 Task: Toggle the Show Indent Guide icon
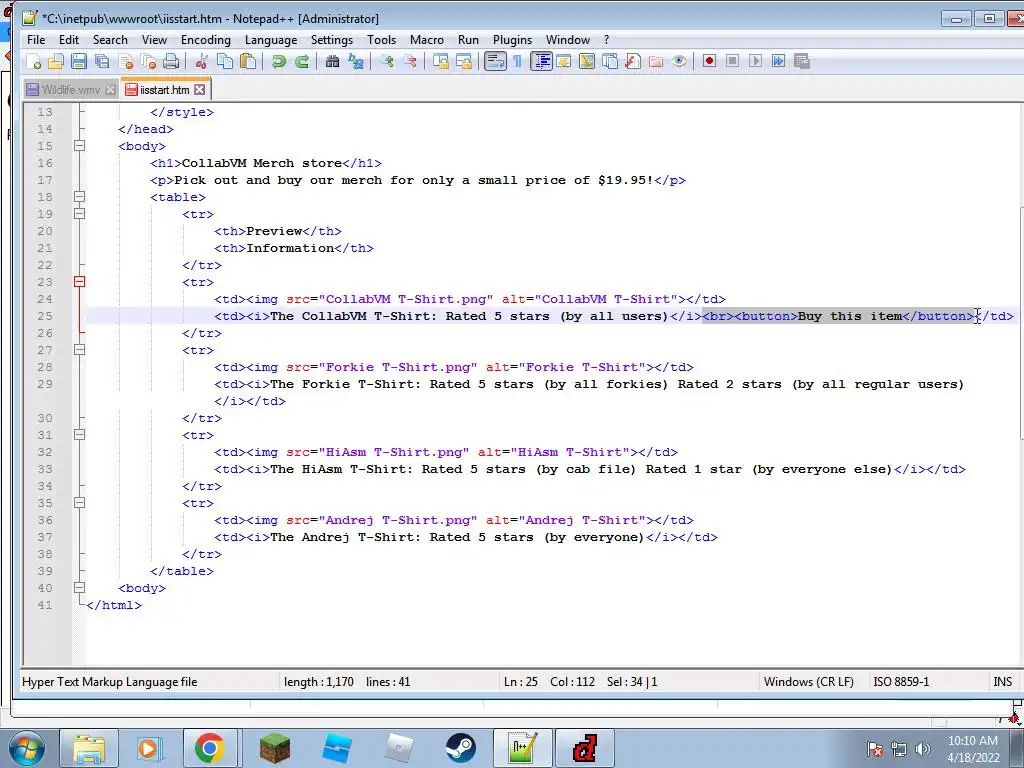tap(541, 61)
